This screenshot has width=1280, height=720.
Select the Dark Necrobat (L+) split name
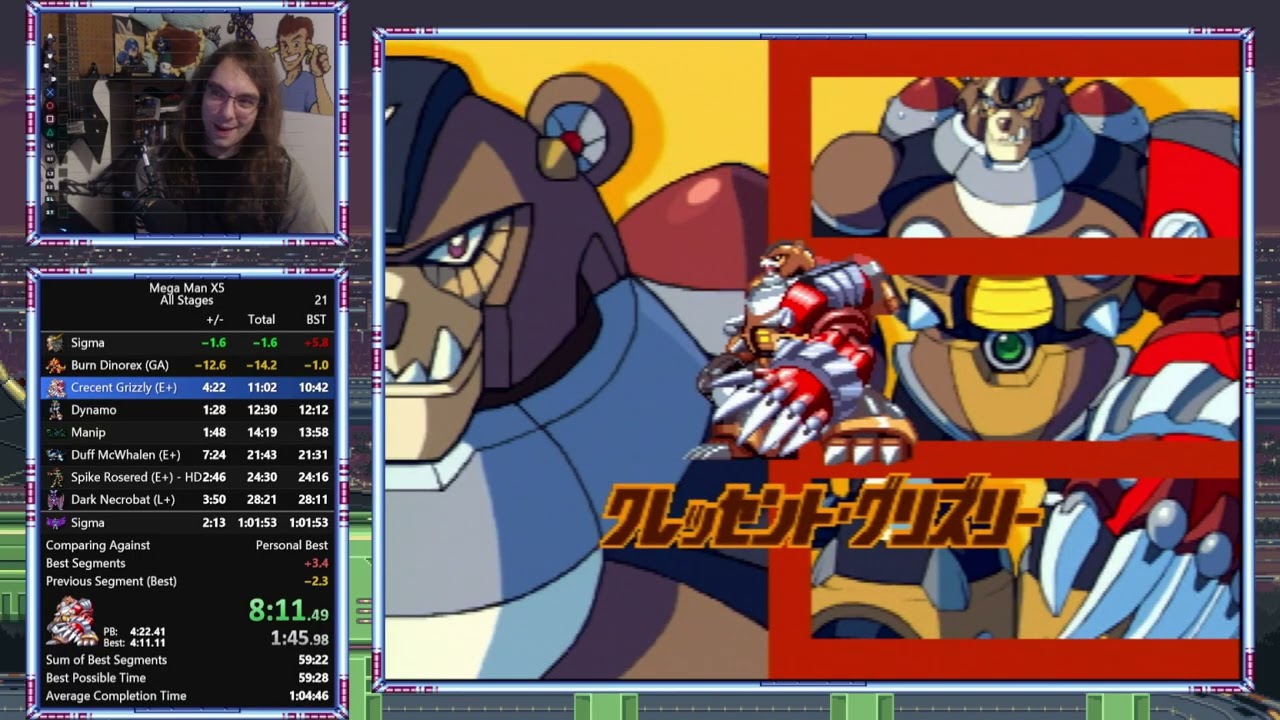(123, 500)
